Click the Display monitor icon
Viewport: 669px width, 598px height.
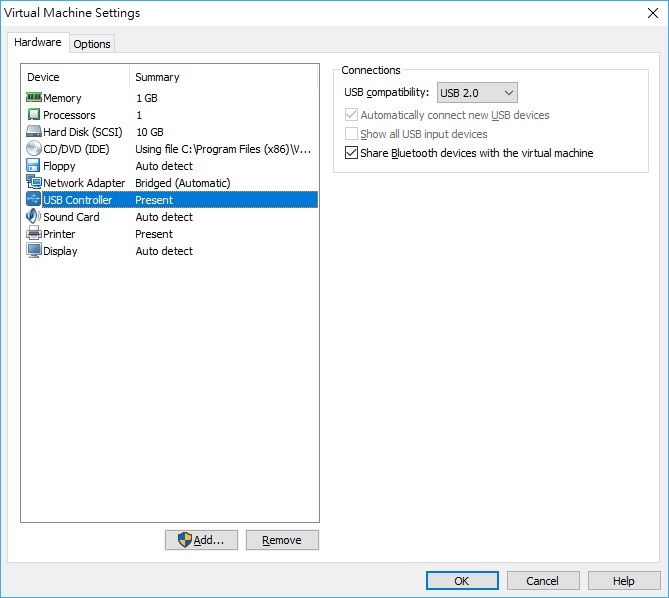click(34, 250)
